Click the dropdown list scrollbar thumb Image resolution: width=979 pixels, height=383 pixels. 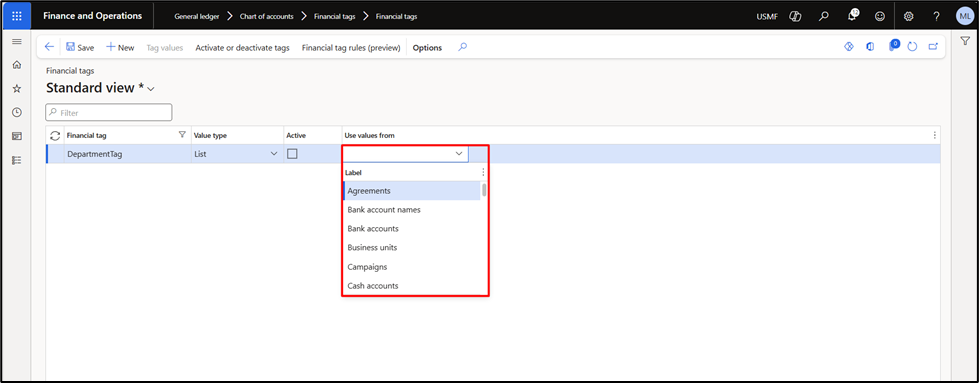484,190
